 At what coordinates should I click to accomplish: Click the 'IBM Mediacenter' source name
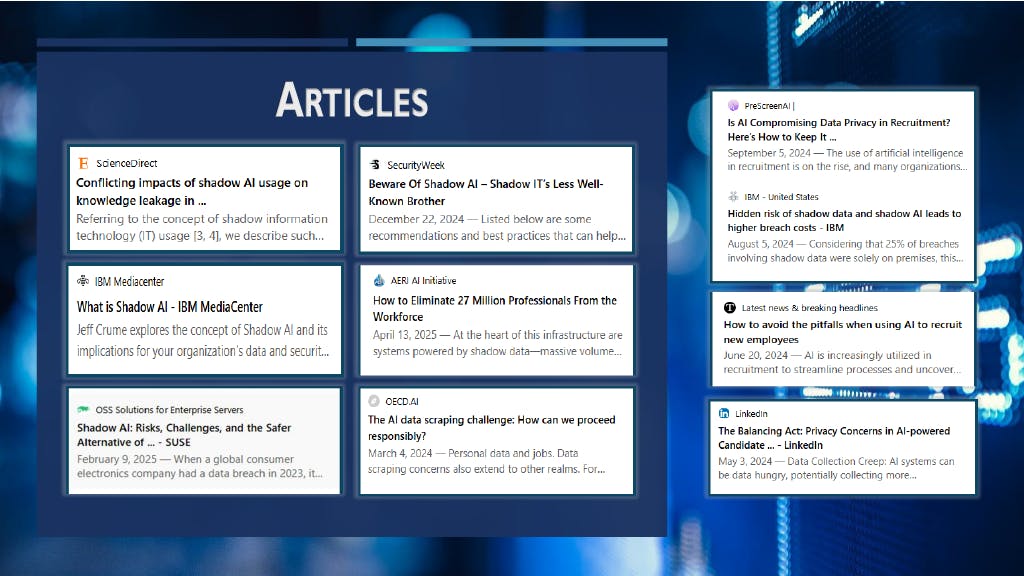point(129,281)
